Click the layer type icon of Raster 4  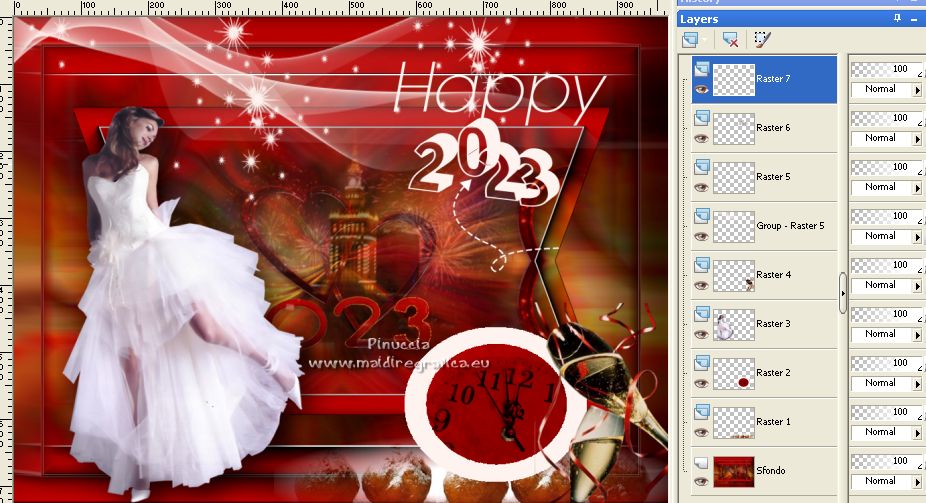tap(702, 266)
